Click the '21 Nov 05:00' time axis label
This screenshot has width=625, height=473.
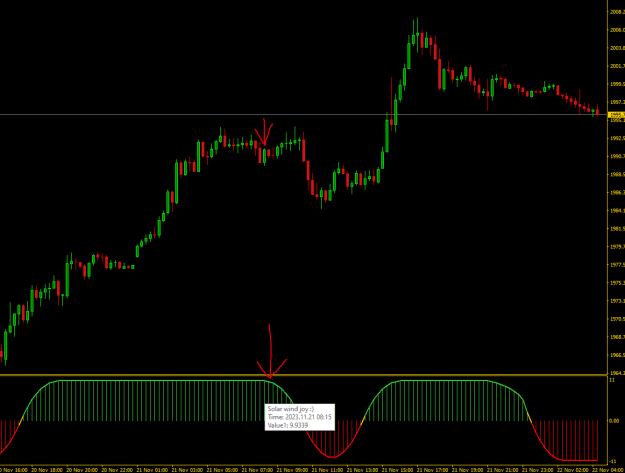coord(222,470)
